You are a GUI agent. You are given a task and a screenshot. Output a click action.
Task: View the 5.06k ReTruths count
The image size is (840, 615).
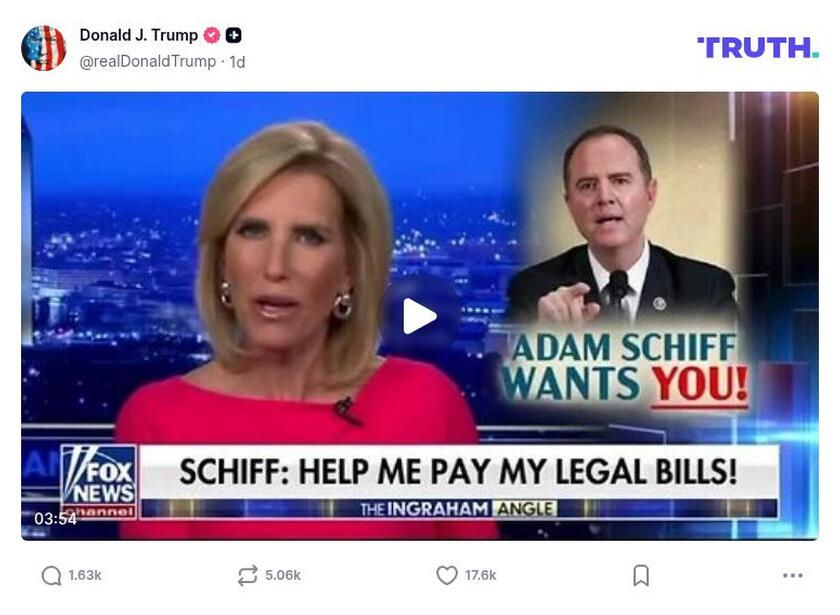[283, 575]
